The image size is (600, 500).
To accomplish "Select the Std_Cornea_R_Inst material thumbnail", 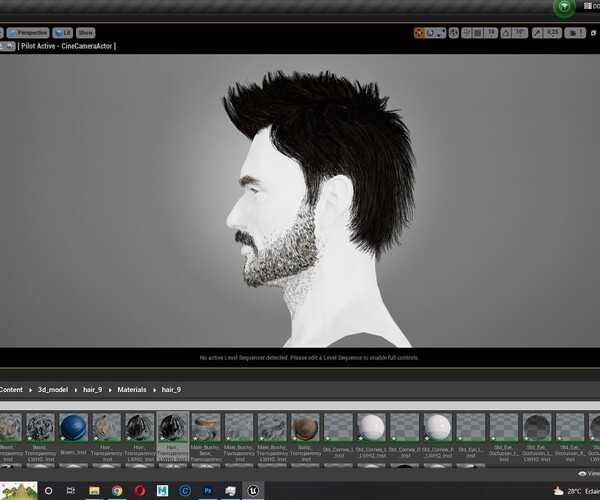I will 404,427.
